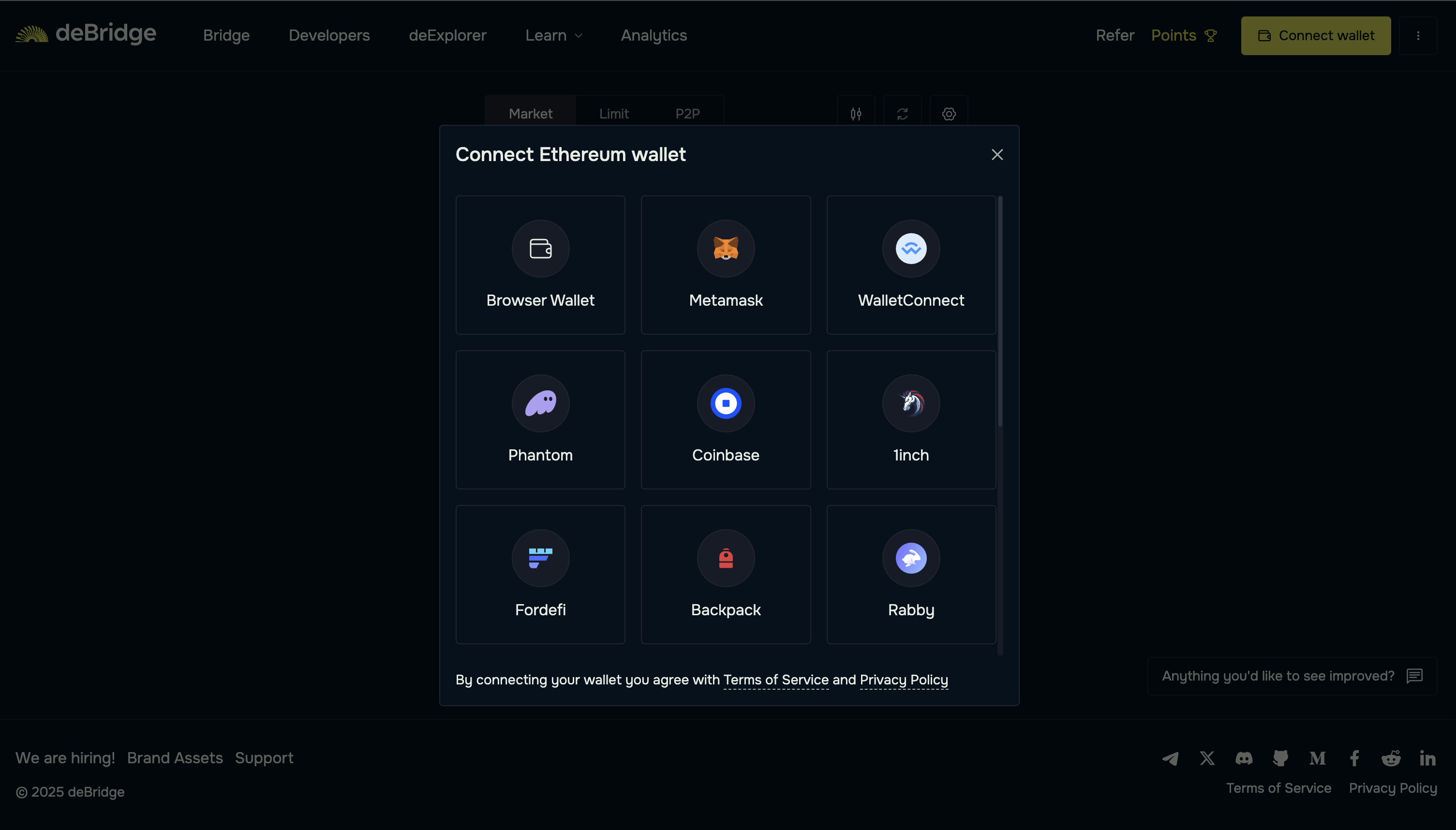
Task: Pick the Coinbase wallet
Action: [725, 419]
